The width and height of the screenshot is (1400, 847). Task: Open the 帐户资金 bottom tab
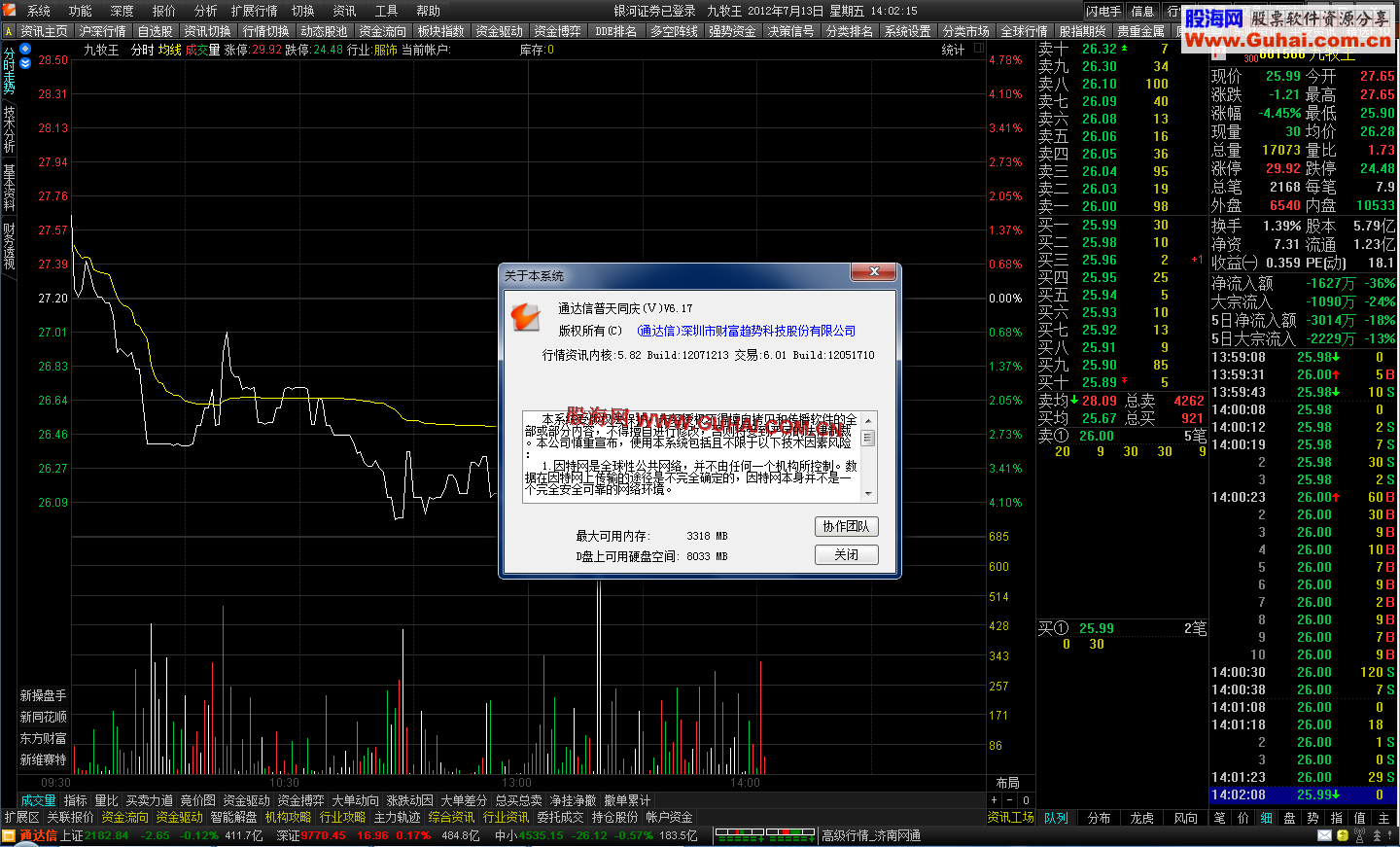[x=670, y=818]
